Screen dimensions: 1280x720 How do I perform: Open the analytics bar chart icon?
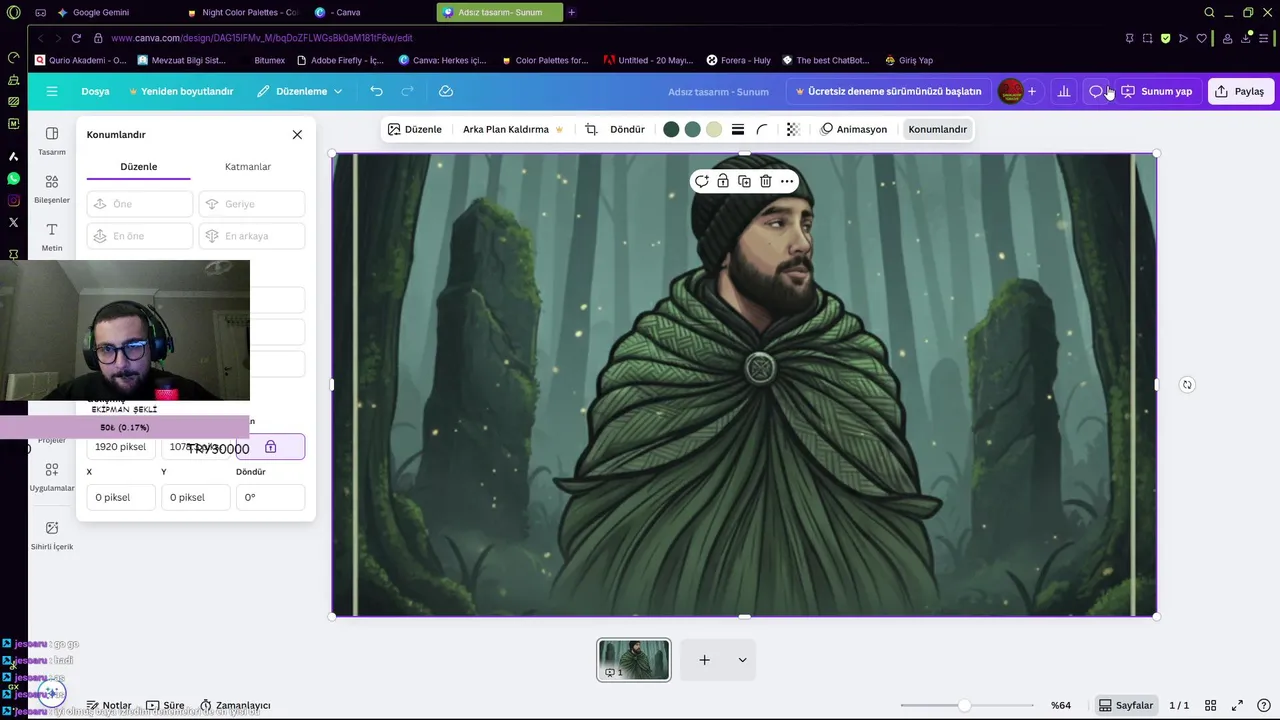tap(1064, 91)
